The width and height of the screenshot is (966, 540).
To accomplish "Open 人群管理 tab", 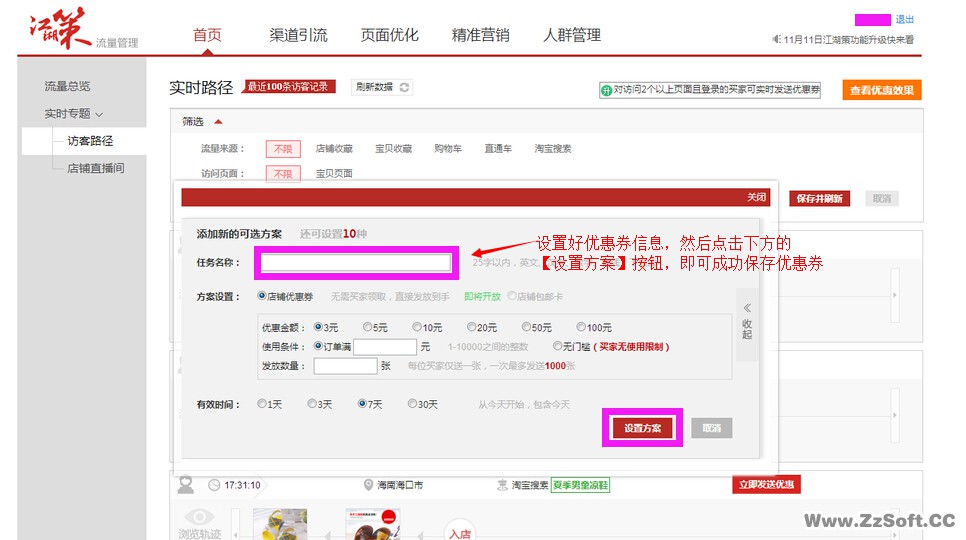I will 572,35.
